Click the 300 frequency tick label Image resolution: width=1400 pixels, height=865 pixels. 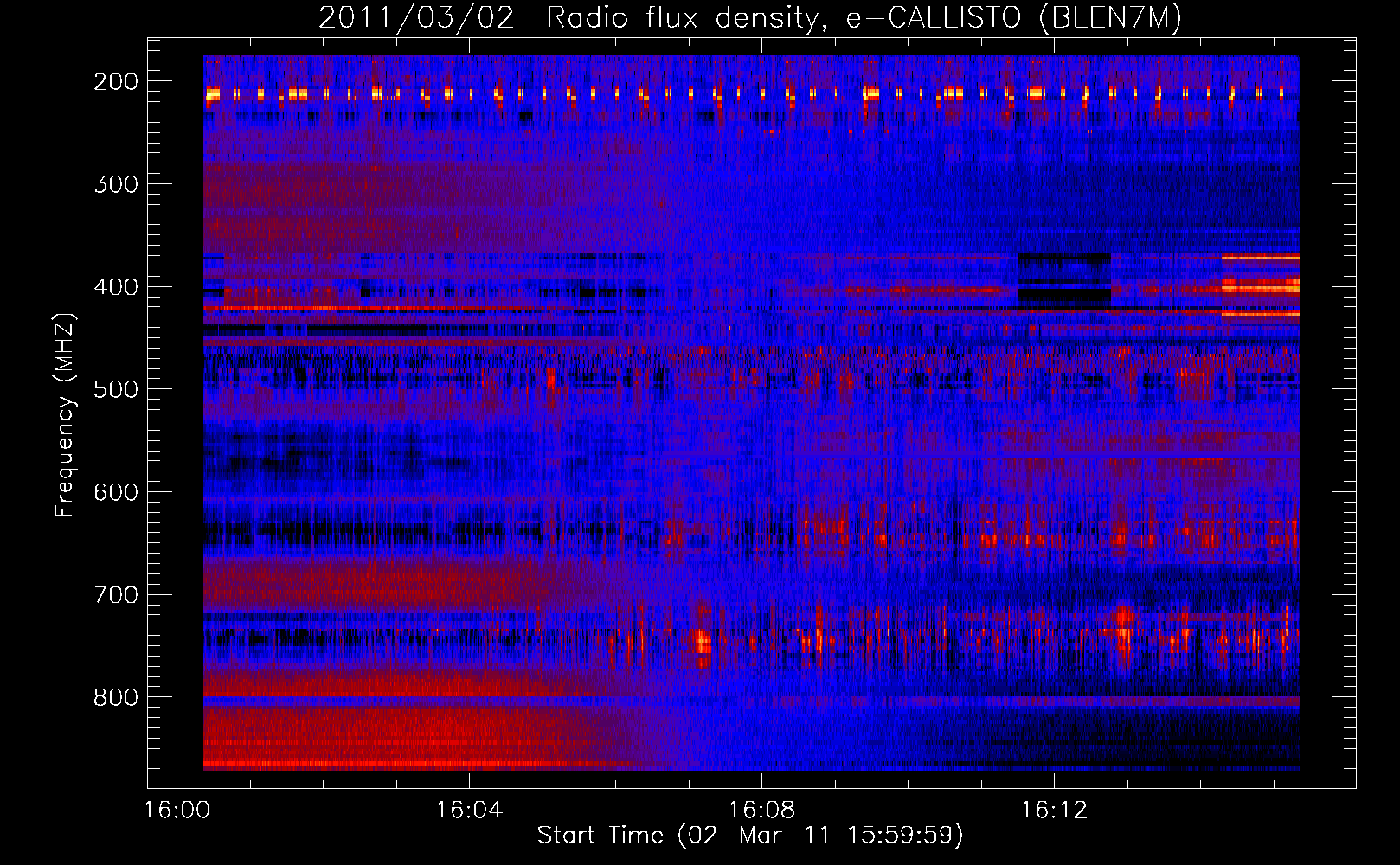click(116, 184)
